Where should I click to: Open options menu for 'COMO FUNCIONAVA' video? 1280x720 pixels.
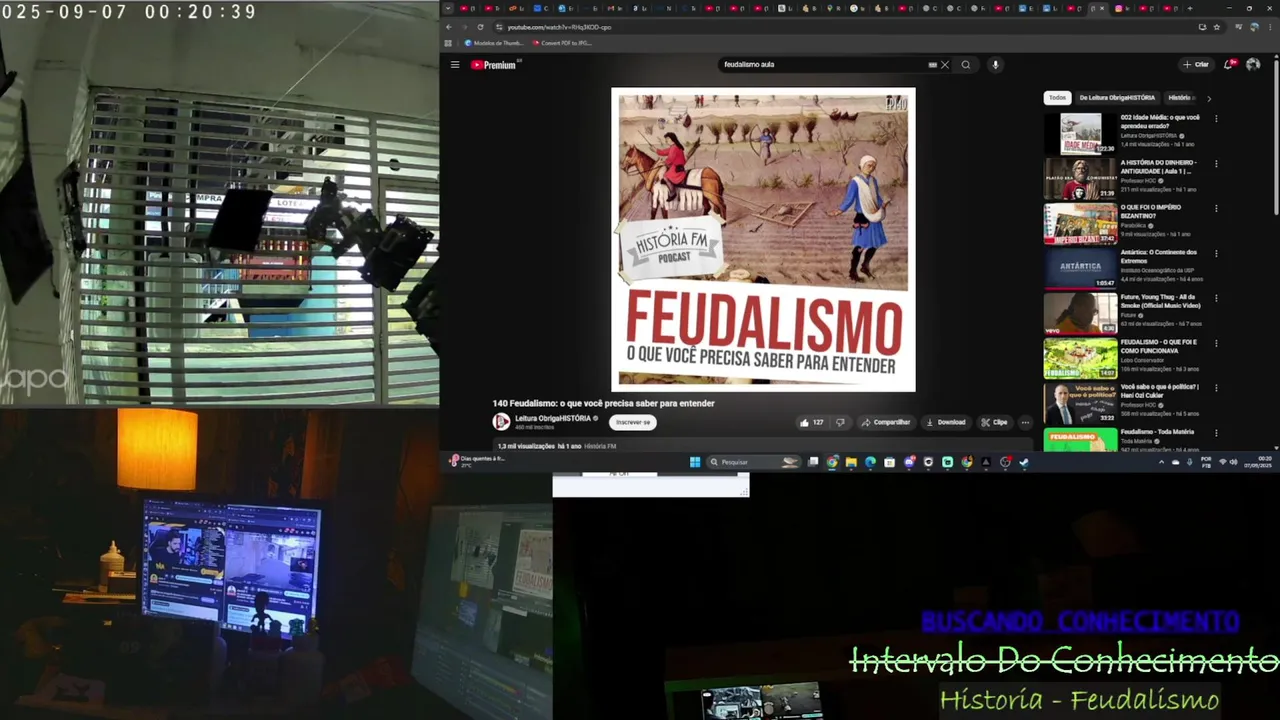[1216, 343]
